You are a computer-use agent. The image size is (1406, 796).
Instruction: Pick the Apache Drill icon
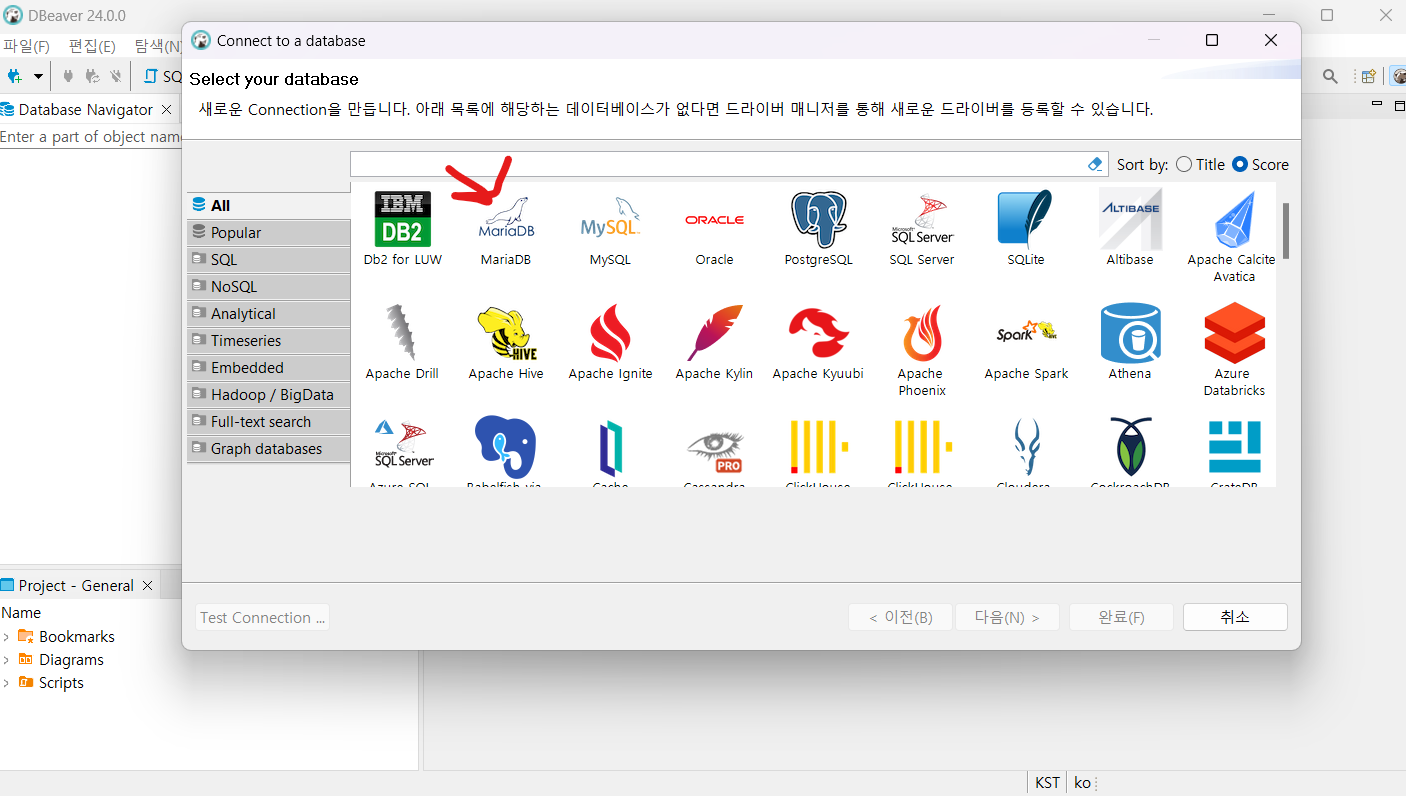click(402, 343)
